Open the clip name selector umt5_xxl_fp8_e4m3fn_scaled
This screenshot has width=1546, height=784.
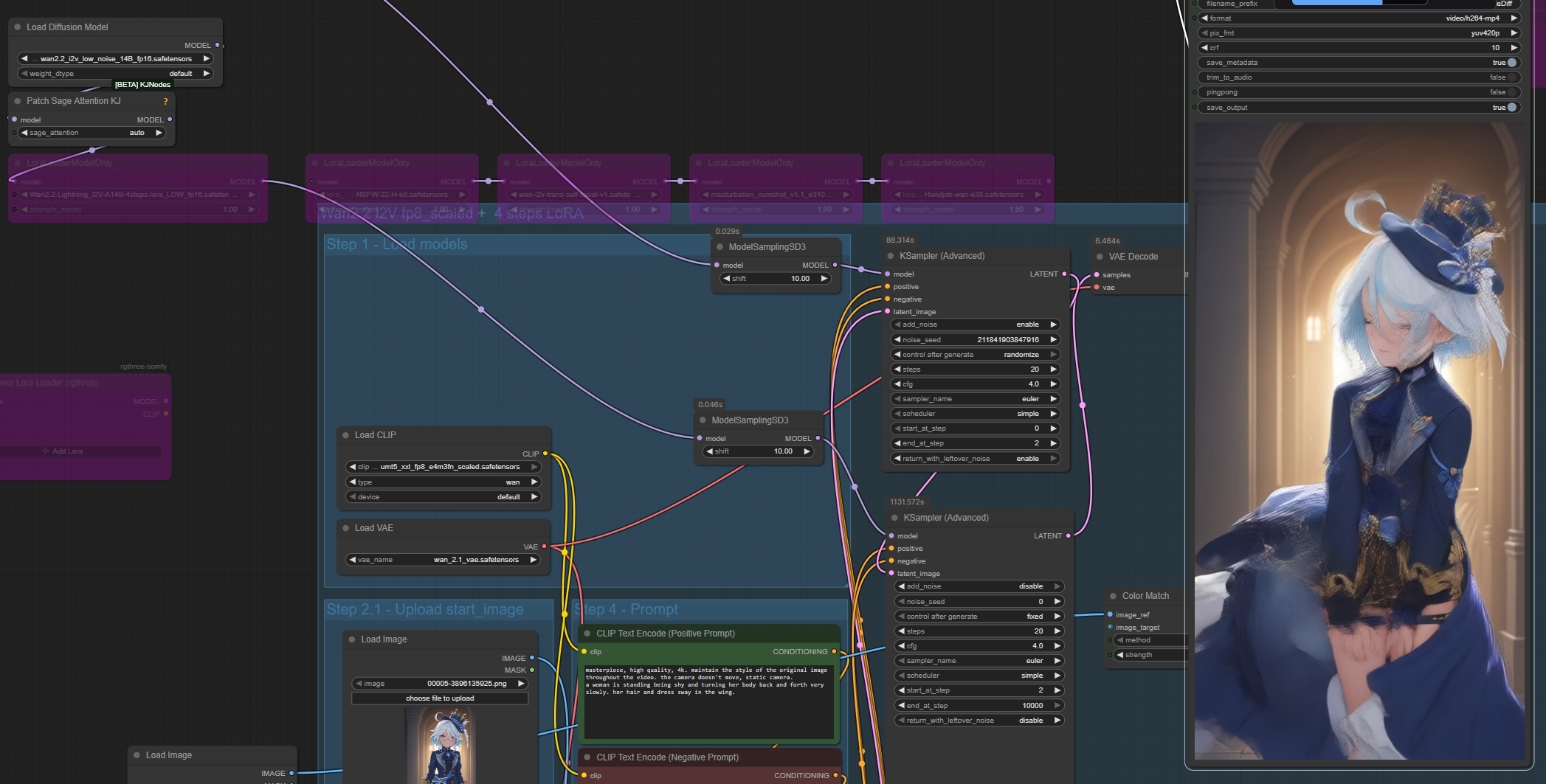444,467
